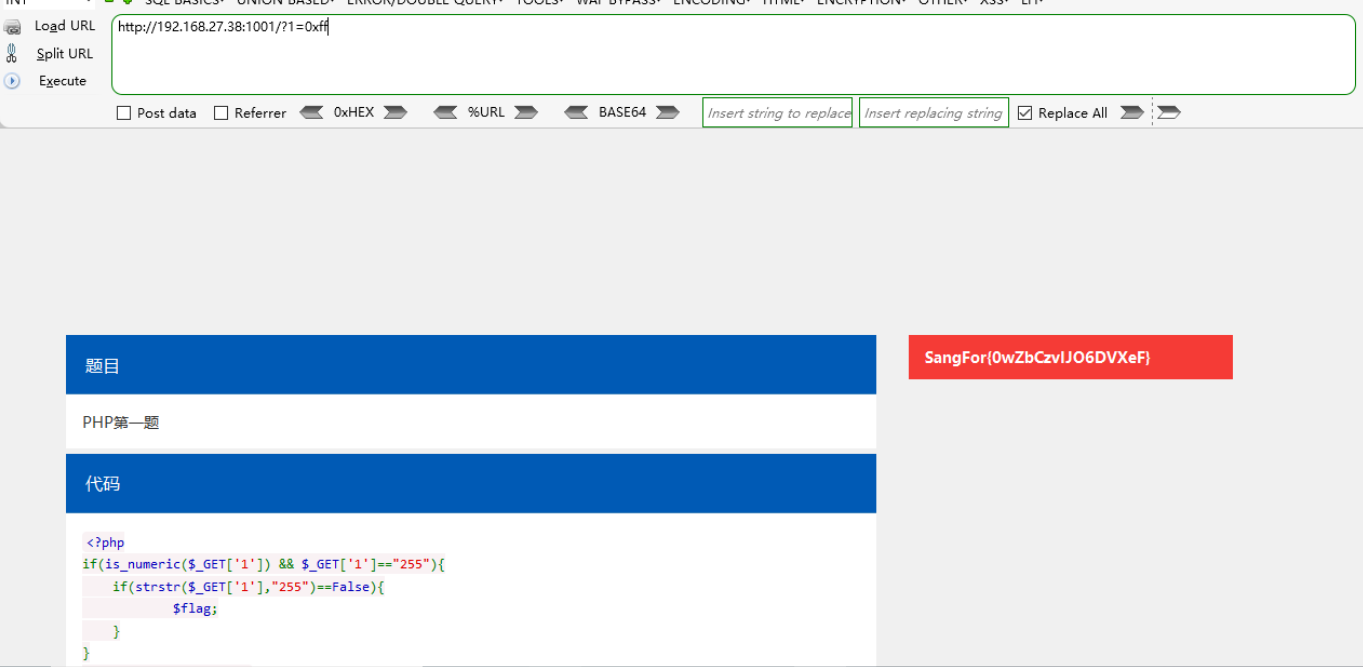Encode selection using the BASE64 right arrow
Image resolution: width=1363 pixels, height=667 pixels.
click(666, 112)
